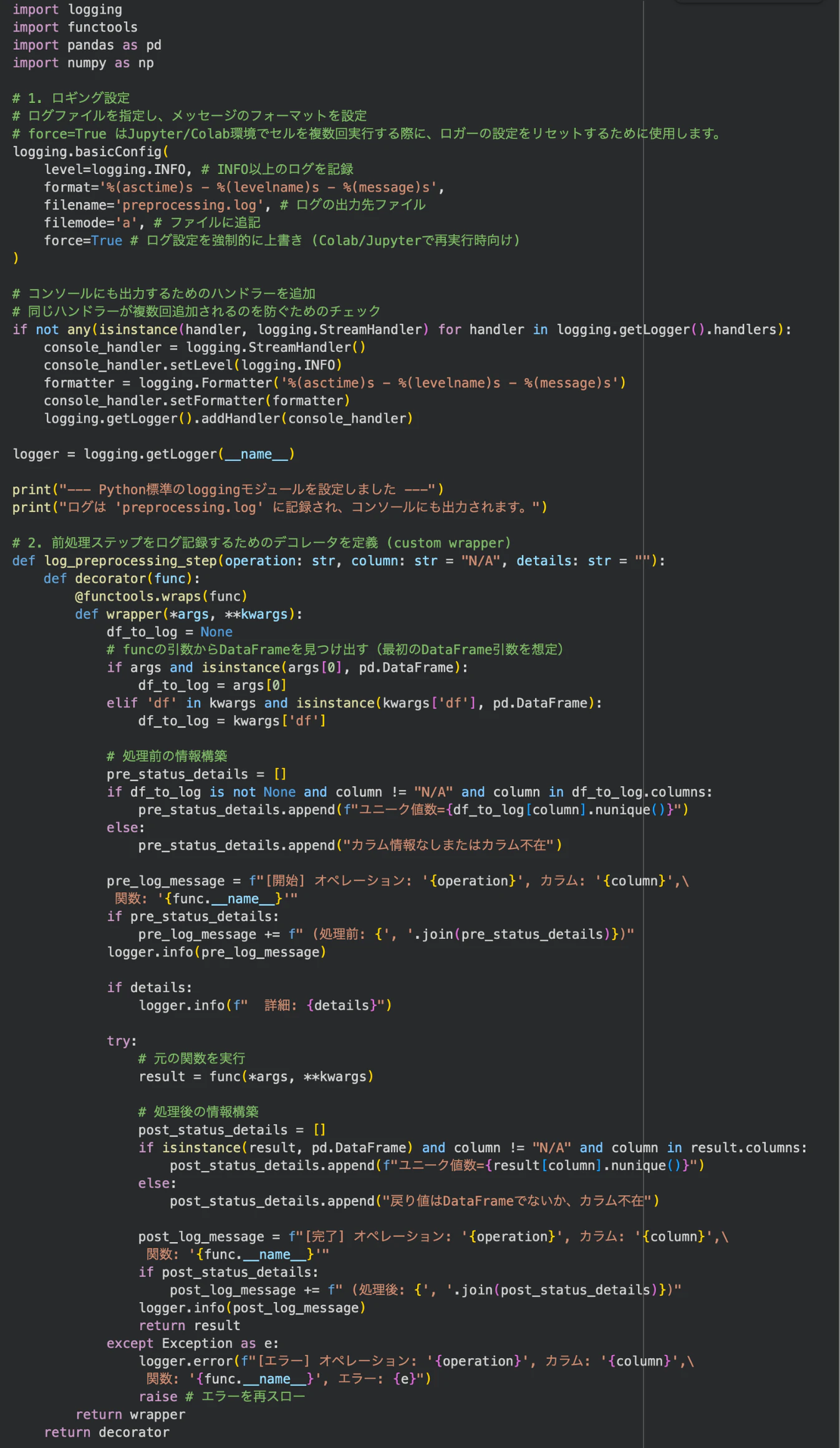Click the 'logger.info(pre_log_message)' line
This screenshot has height=1448, width=840.
point(216,952)
